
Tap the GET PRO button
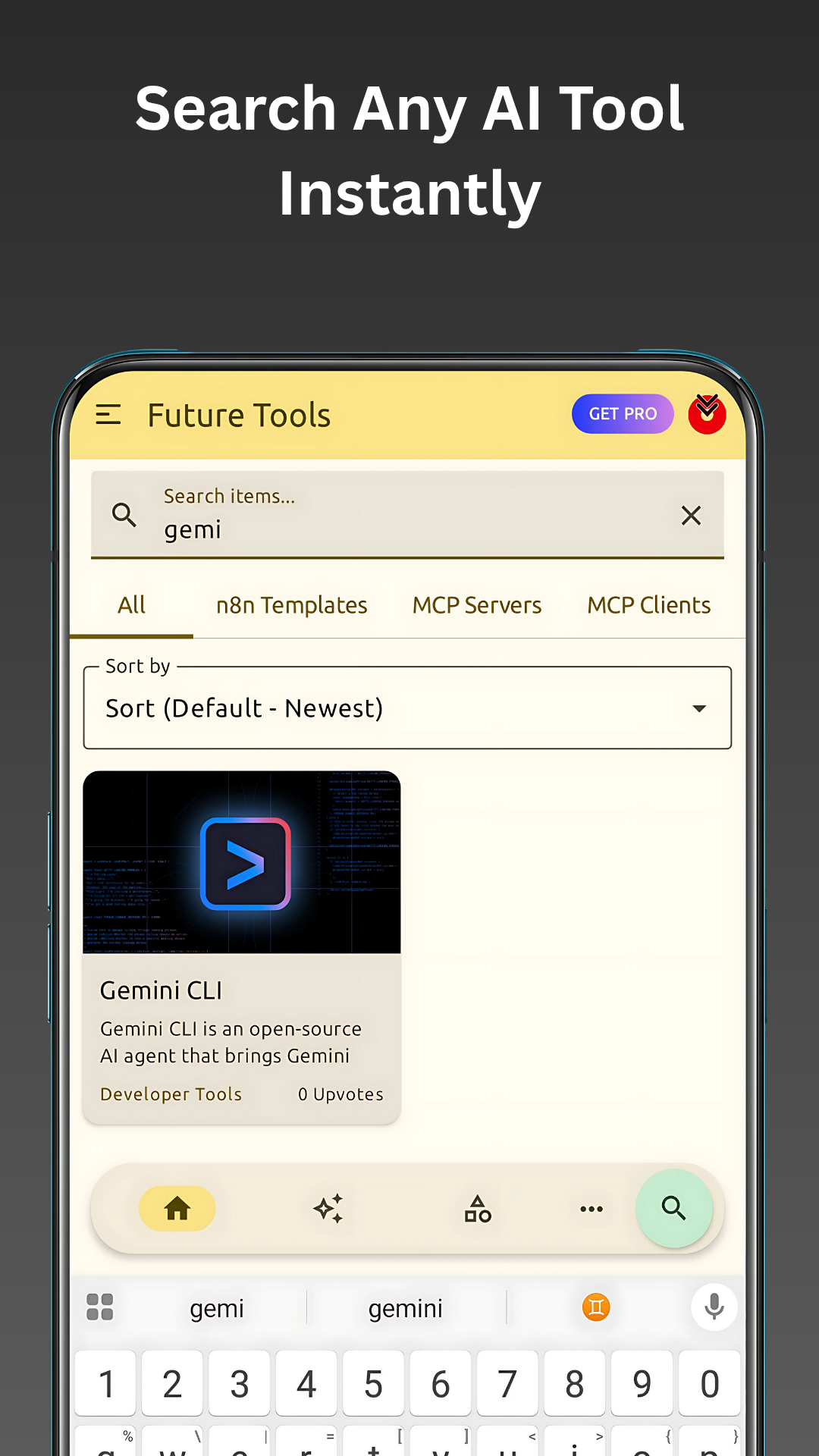coord(622,414)
